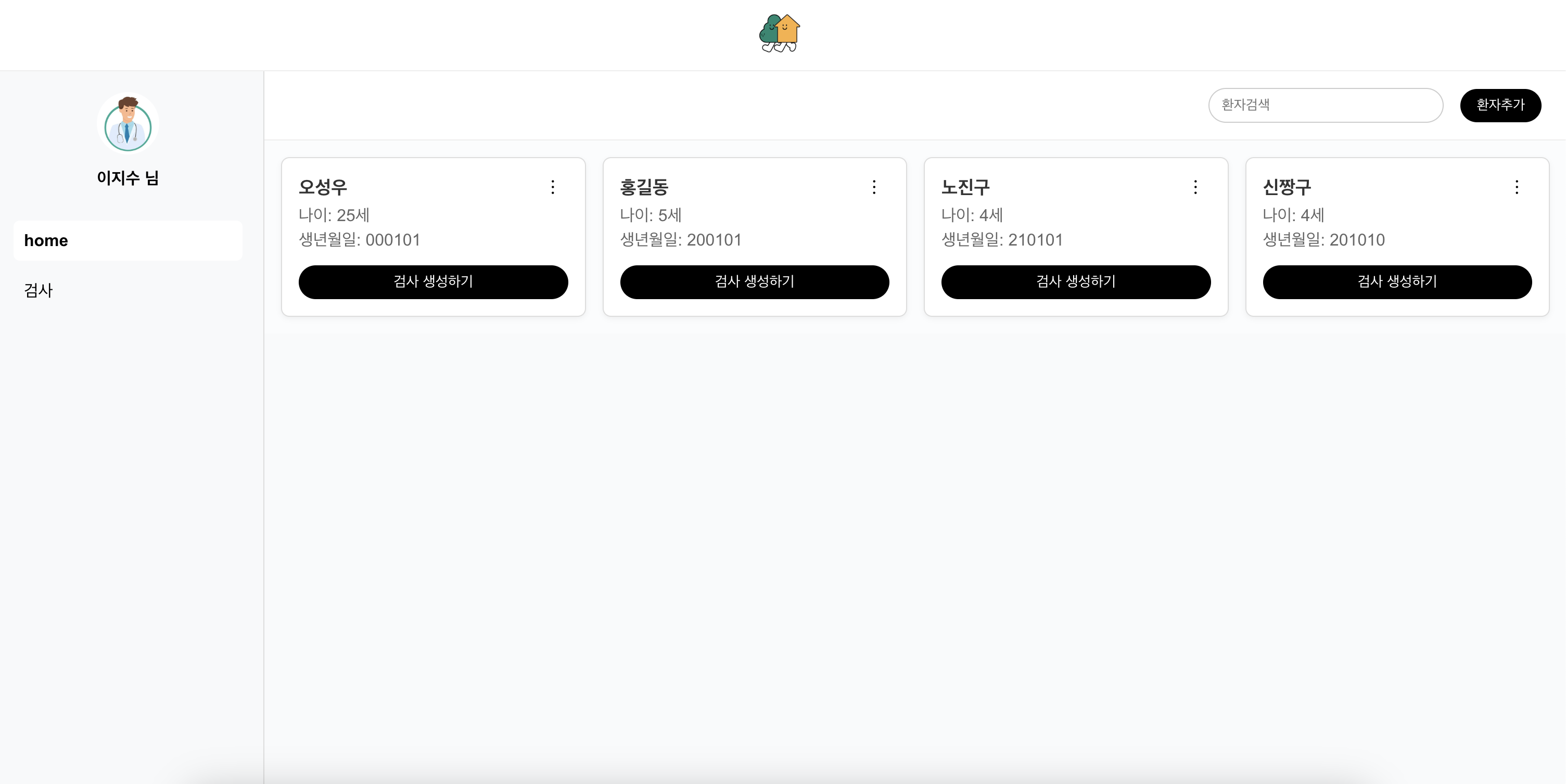1566x784 pixels.
Task: Select the home sidebar menu item
Action: tap(128, 241)
